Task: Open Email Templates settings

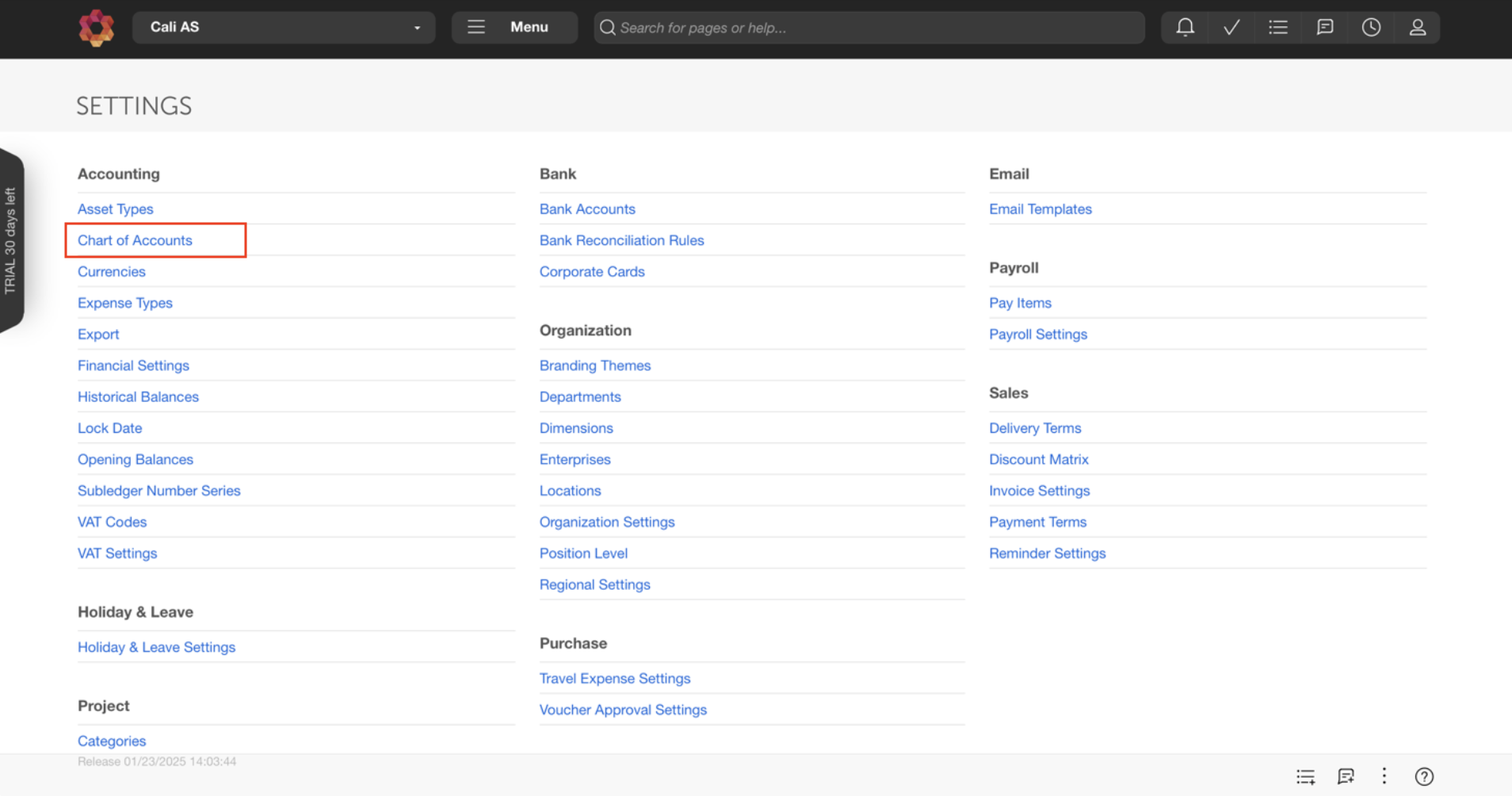Action: pyautogui.click(x=1040, y=209)
